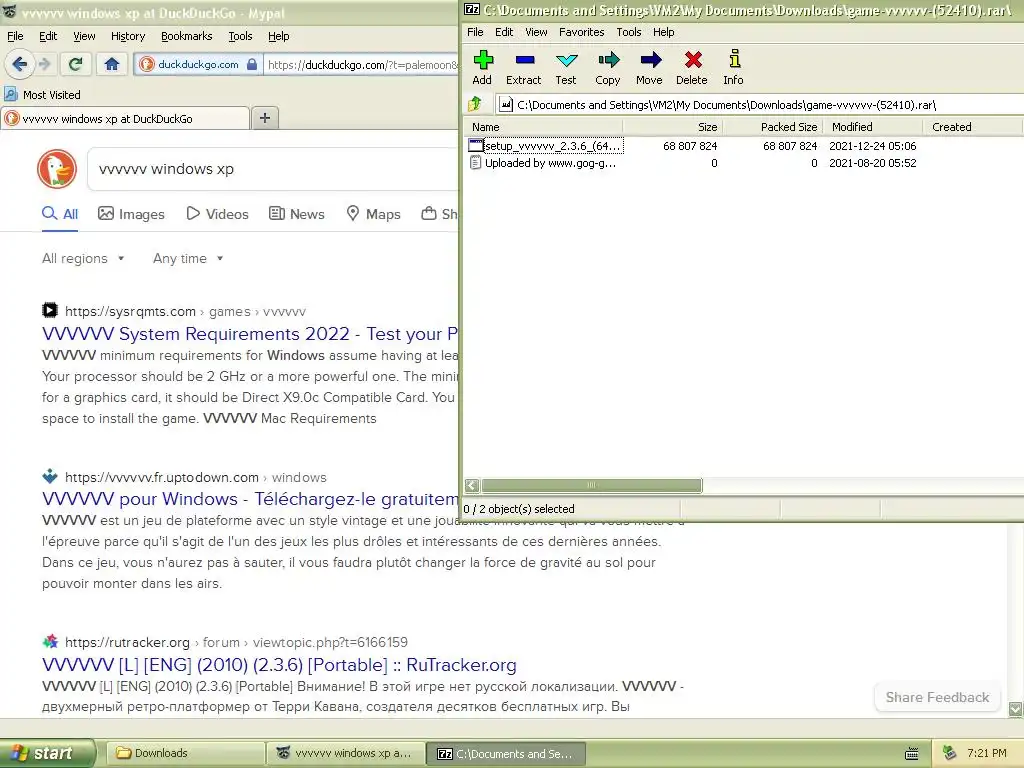Sort 7-Zip list by Size column
The height and width of the screenshot is (768, 1024).
tap(673, 127)
